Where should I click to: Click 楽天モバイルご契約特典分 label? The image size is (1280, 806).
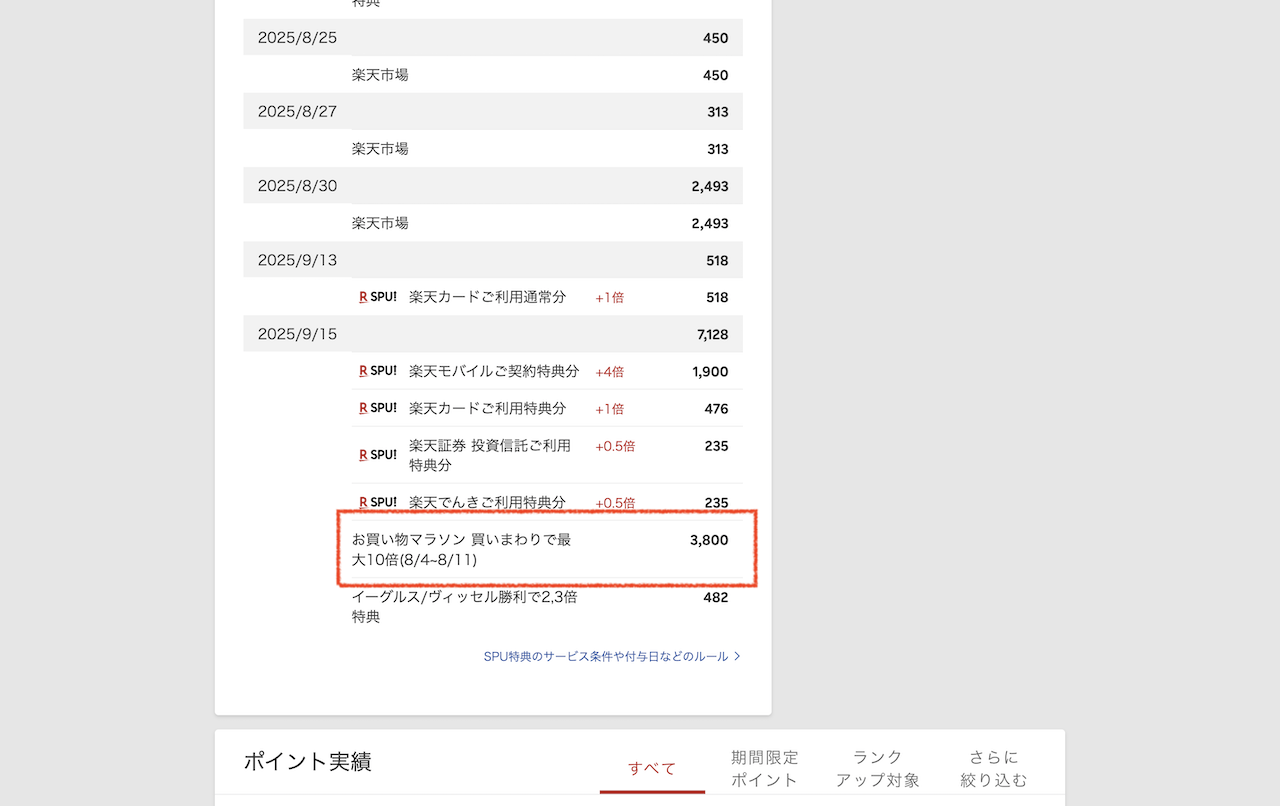click(494, 371)
